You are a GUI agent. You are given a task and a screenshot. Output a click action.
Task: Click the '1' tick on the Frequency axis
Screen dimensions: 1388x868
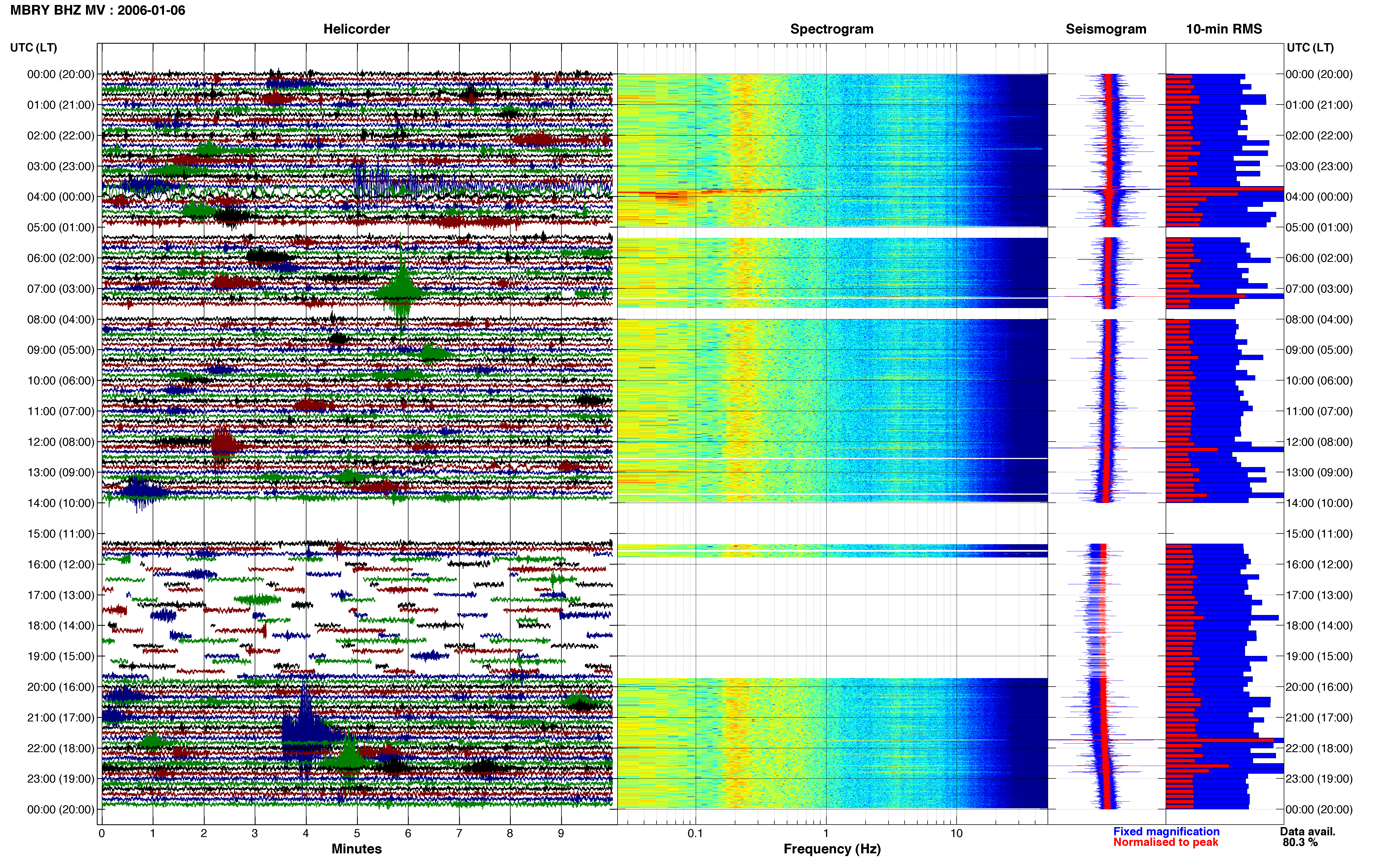click(x=826, y=833)
